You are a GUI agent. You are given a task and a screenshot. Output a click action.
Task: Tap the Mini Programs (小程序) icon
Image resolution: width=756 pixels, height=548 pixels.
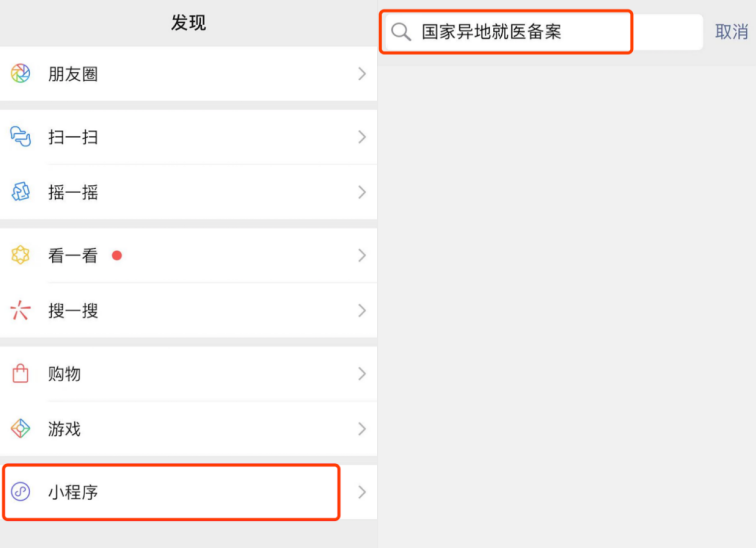pos(20,492)
